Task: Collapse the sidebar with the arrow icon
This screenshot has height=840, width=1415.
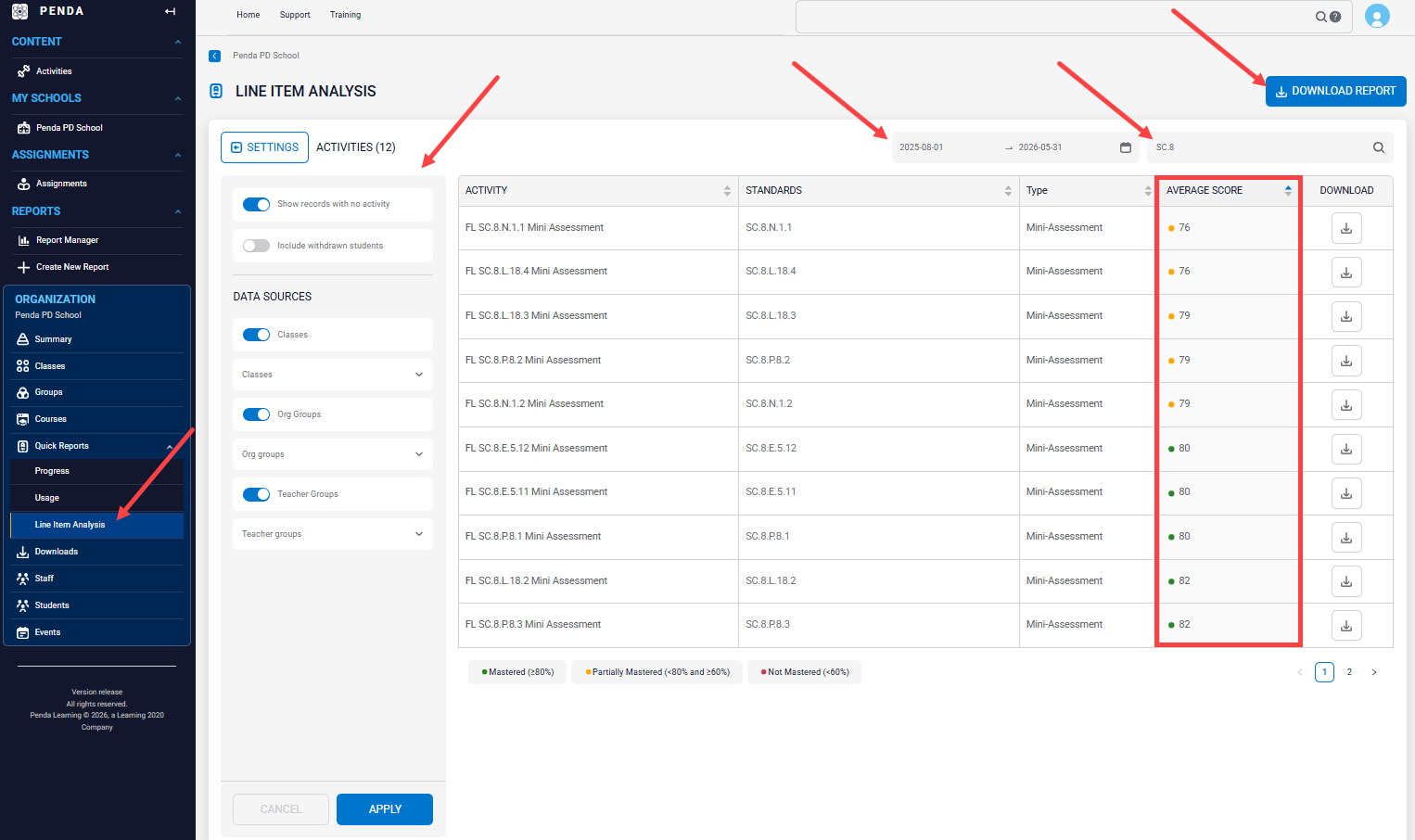Action: tap(170, 11)
